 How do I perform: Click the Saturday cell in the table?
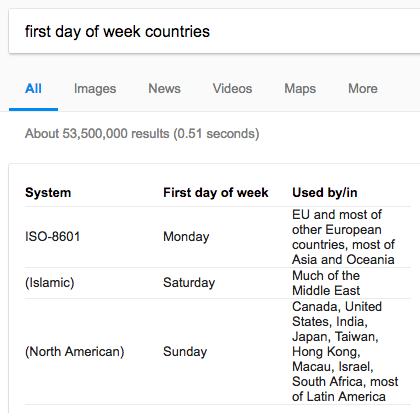click(189, 283)
